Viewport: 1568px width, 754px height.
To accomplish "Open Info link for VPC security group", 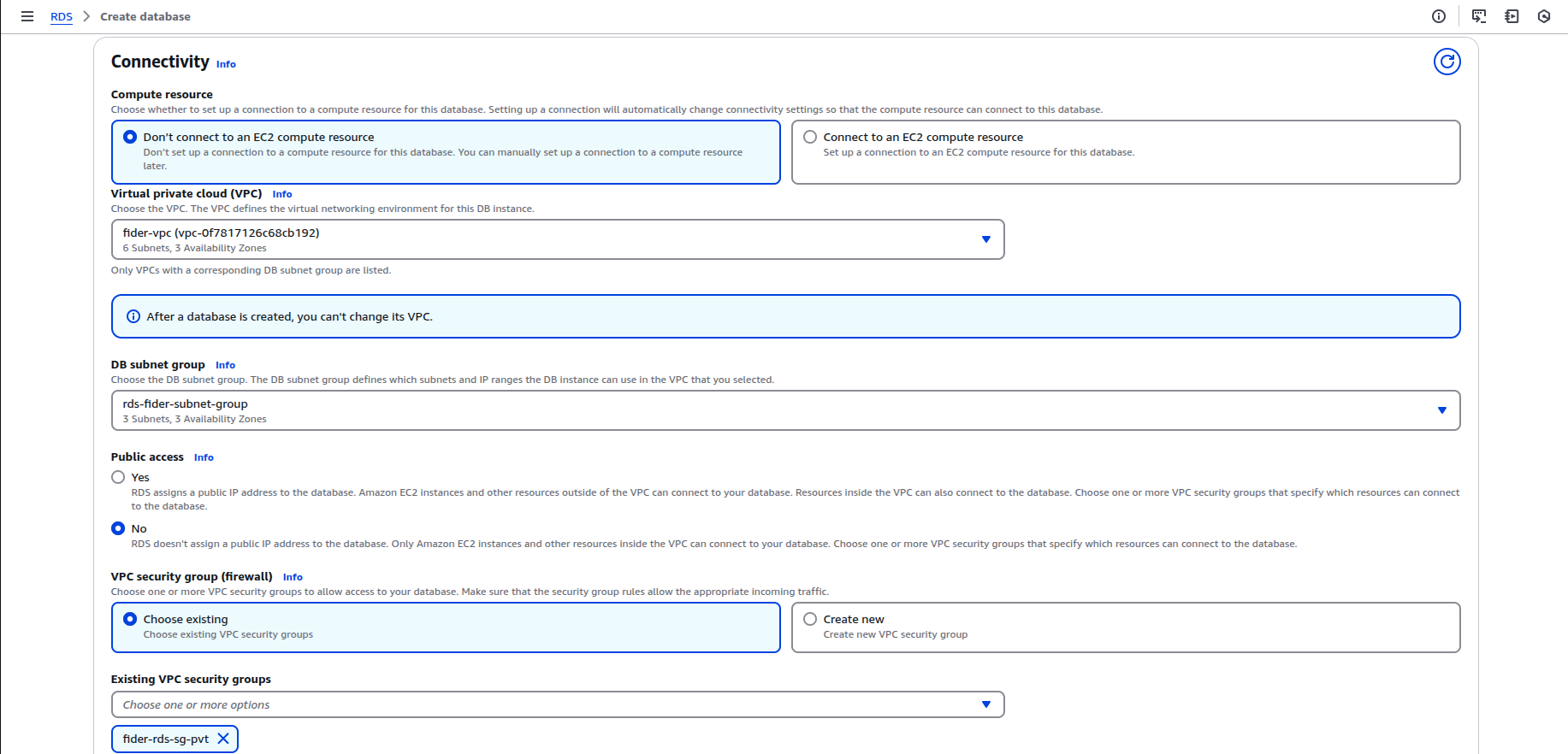I will point(293,577).
